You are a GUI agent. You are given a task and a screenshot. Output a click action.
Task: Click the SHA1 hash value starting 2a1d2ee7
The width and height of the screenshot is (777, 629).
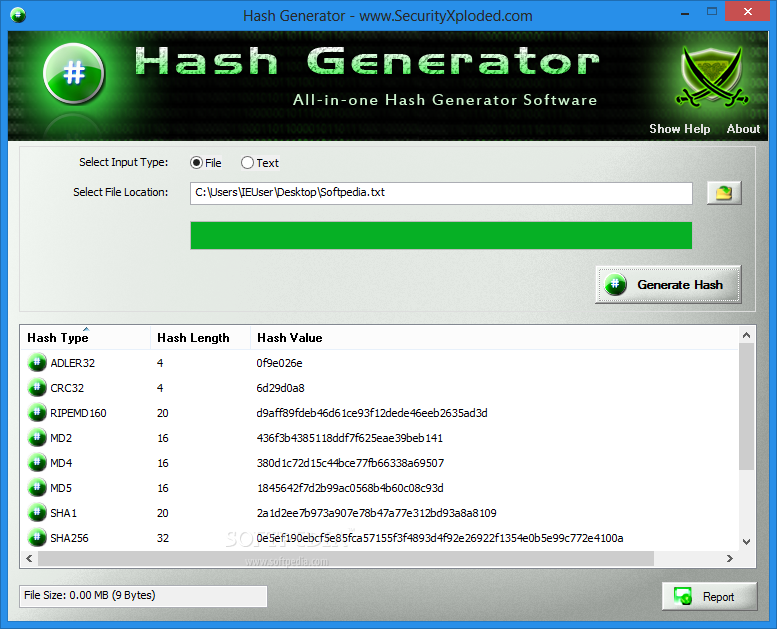[x=377, y=513]
